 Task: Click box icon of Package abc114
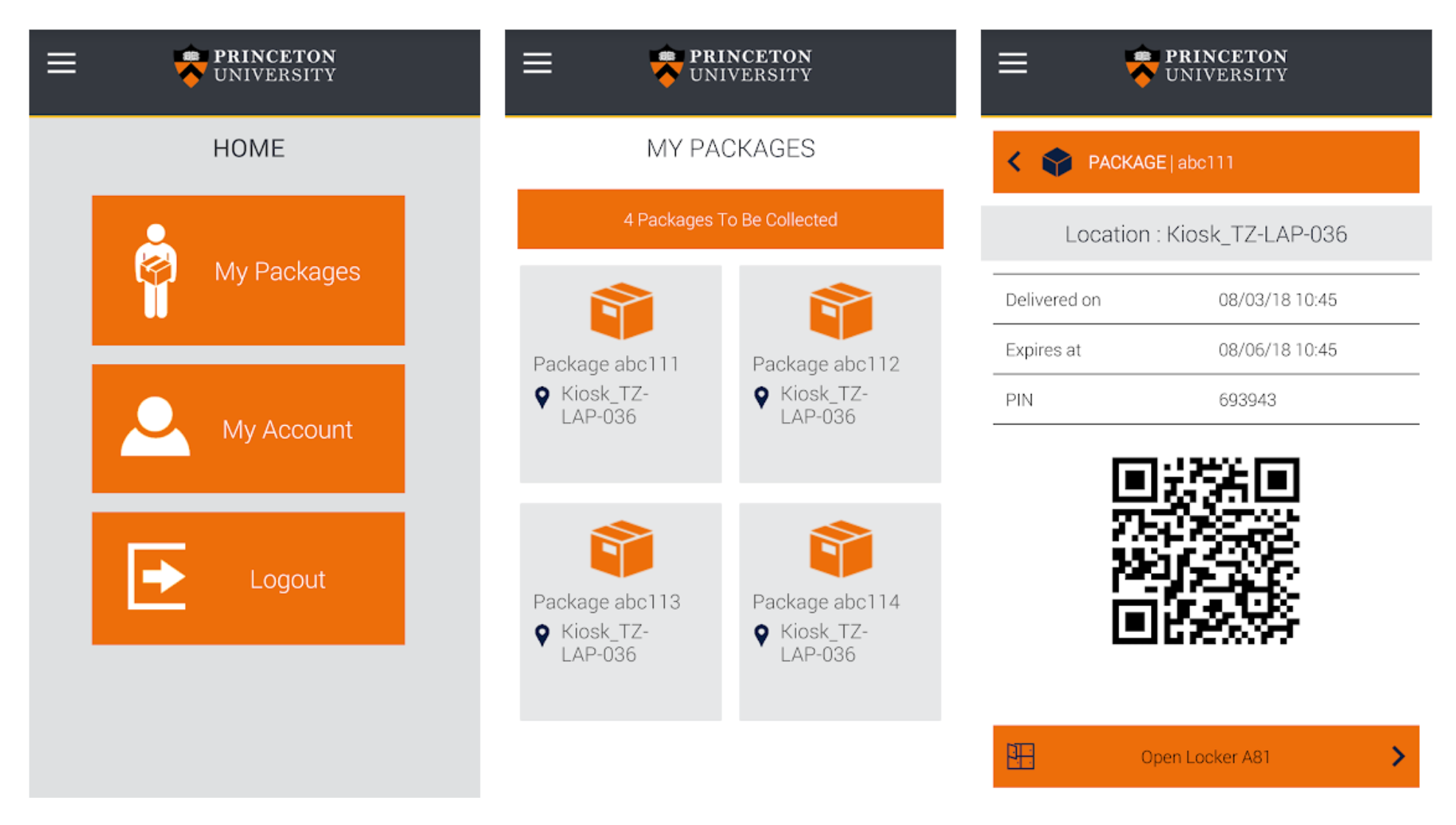click(x=841, y=548)
